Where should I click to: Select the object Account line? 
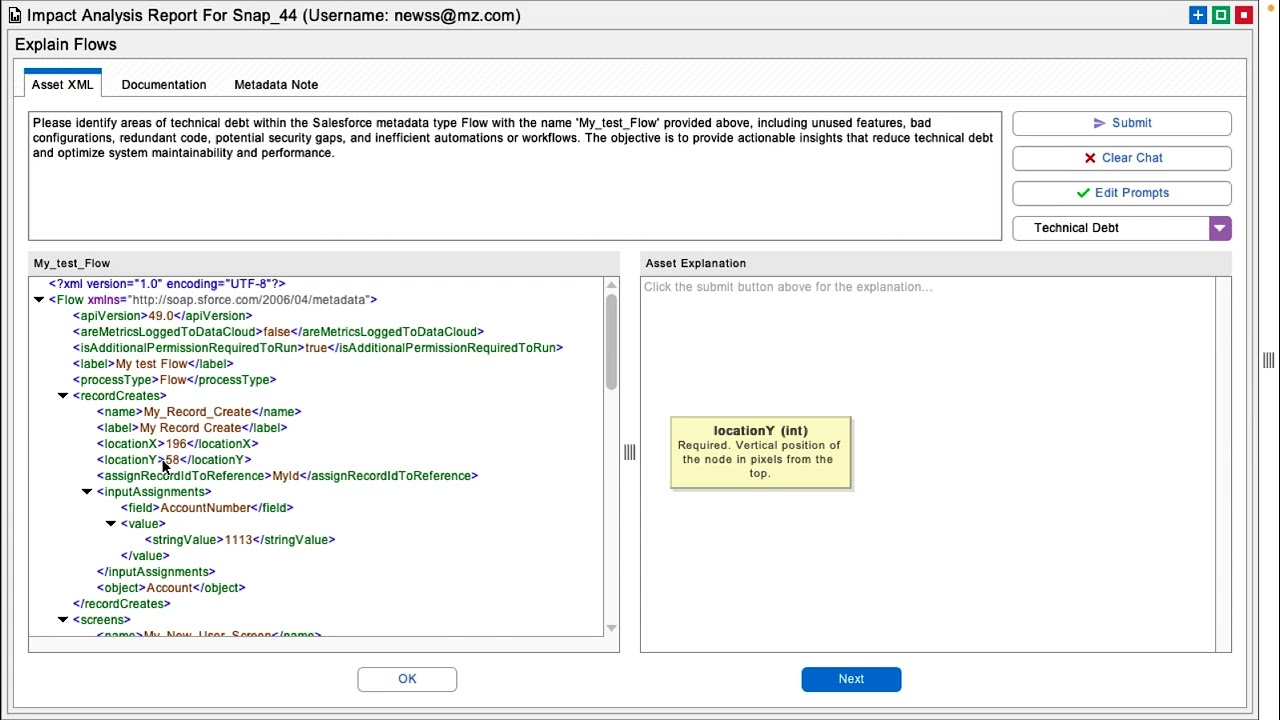171,588
